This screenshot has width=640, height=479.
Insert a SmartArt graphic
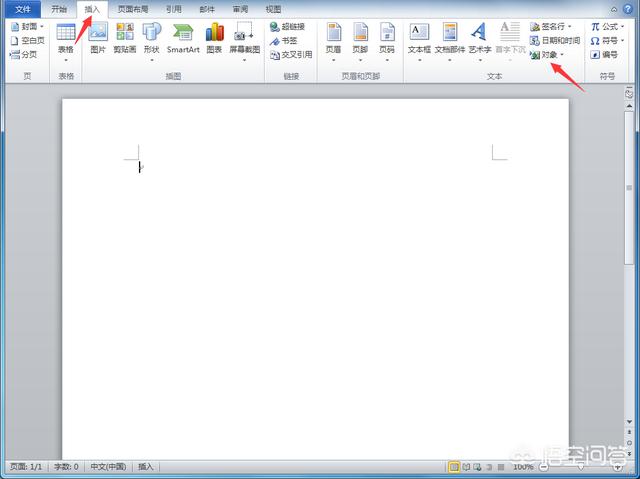point(183,38)
